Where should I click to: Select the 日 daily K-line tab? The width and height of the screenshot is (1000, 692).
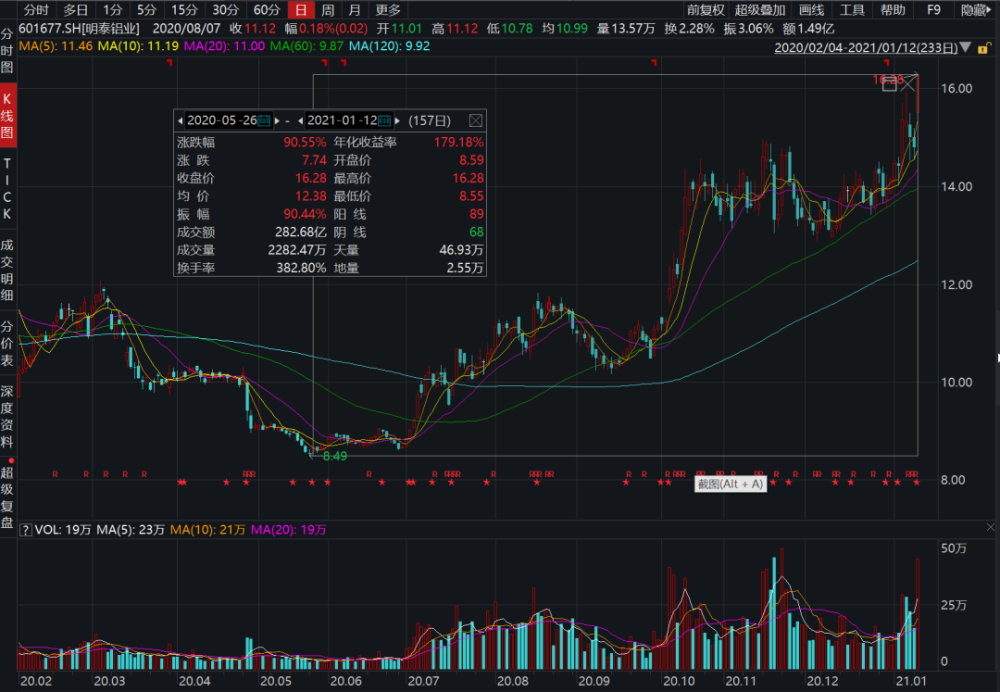tap(300, 10)
